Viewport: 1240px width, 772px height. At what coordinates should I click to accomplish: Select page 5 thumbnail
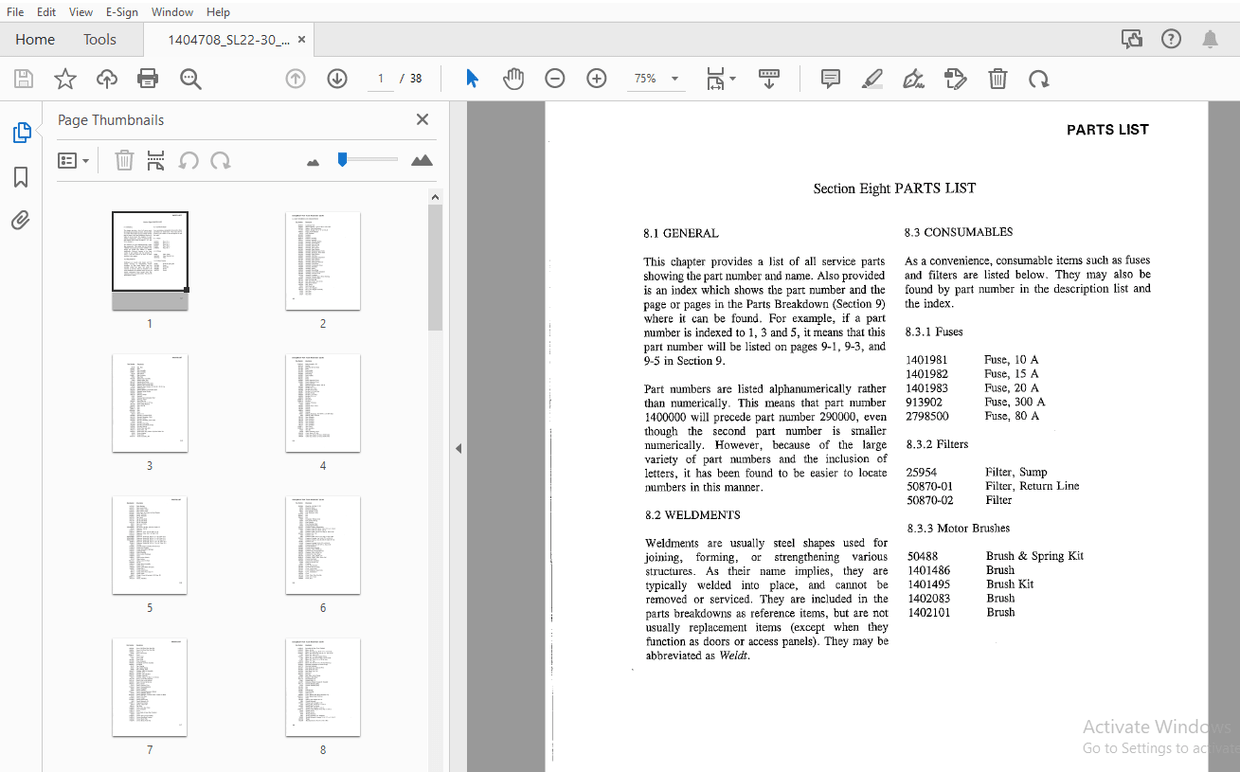[x=150, y=545]
